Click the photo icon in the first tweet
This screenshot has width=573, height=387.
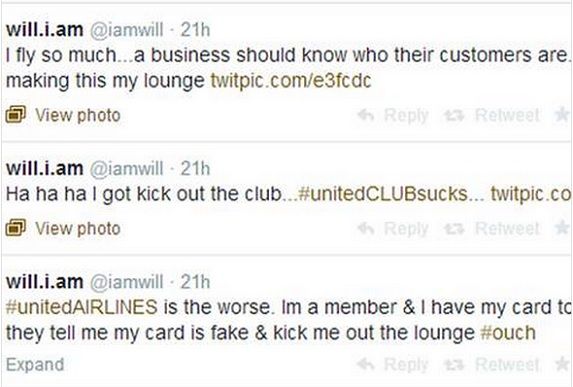coord(16,115)
